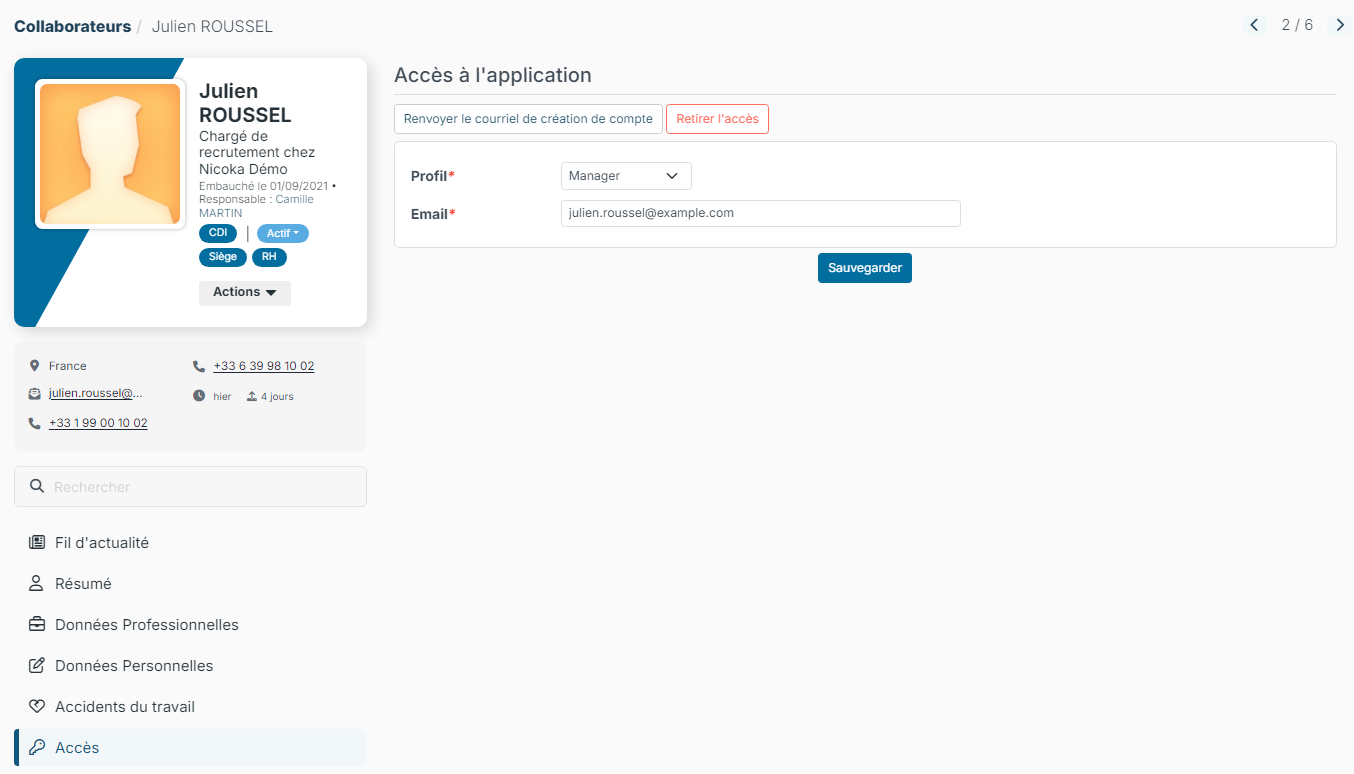Call mobile number +33 6 39 98 10 02
The width and height of the screenshot is (1354, 774).
(264, 366)
